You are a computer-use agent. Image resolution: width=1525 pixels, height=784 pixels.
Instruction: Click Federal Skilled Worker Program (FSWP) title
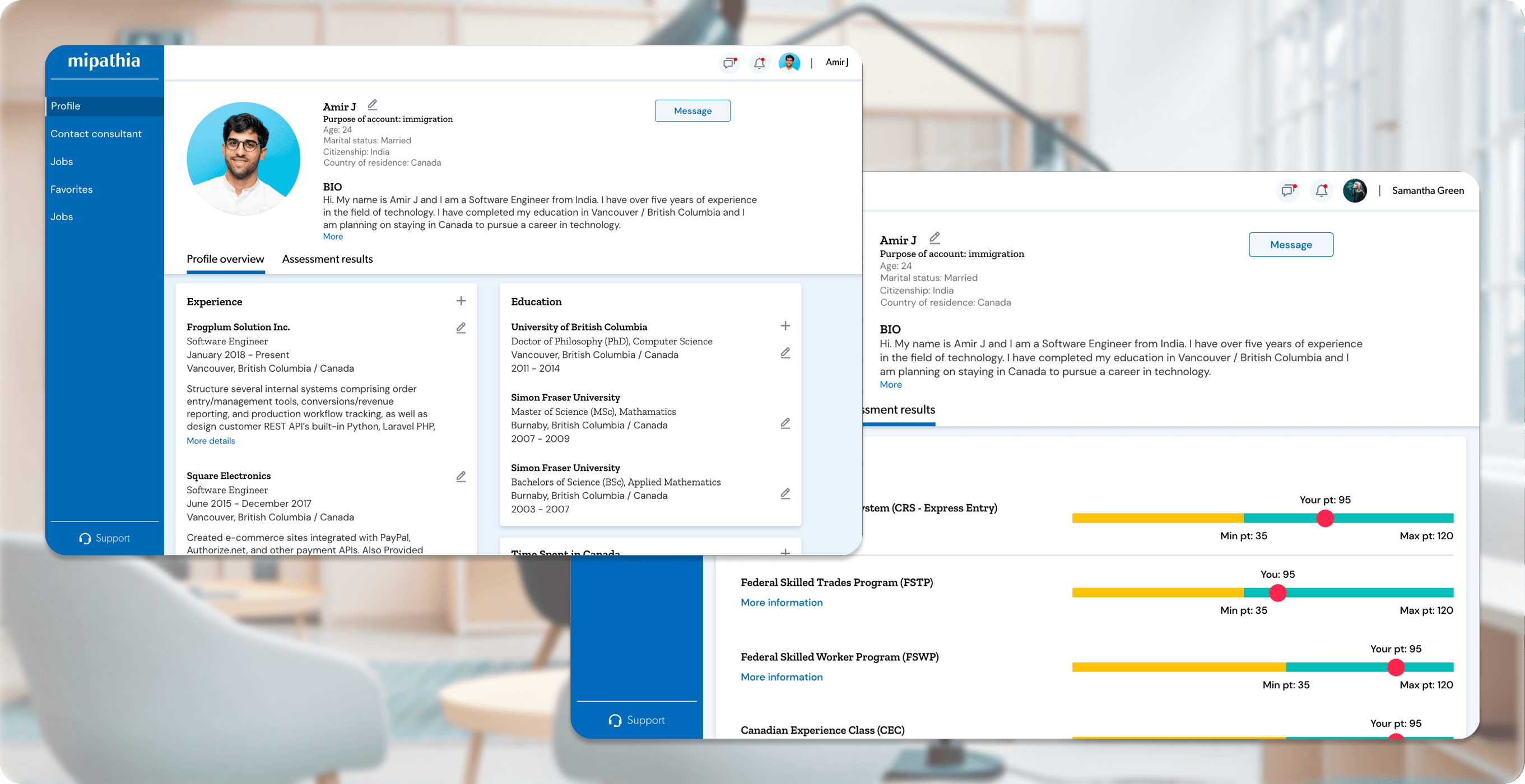tap(839, 657)
